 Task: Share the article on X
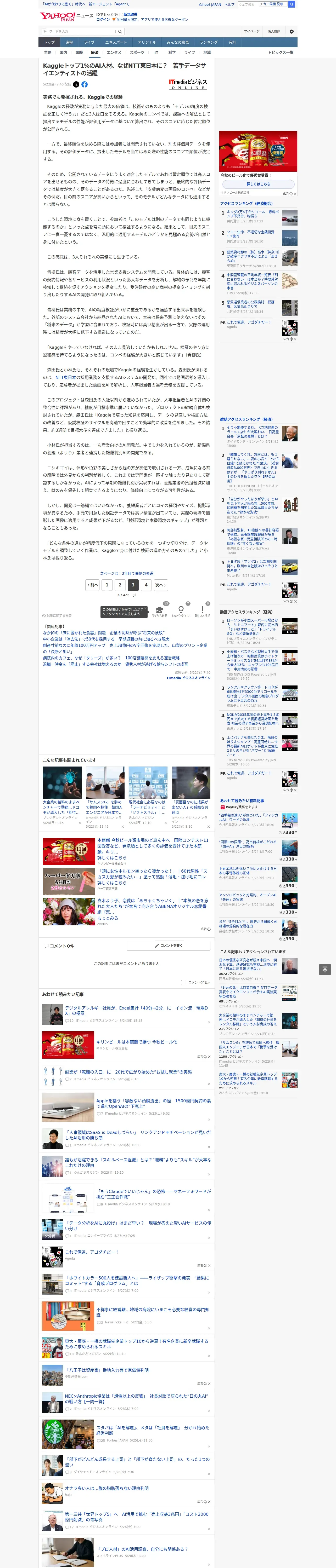pos(76,85)
